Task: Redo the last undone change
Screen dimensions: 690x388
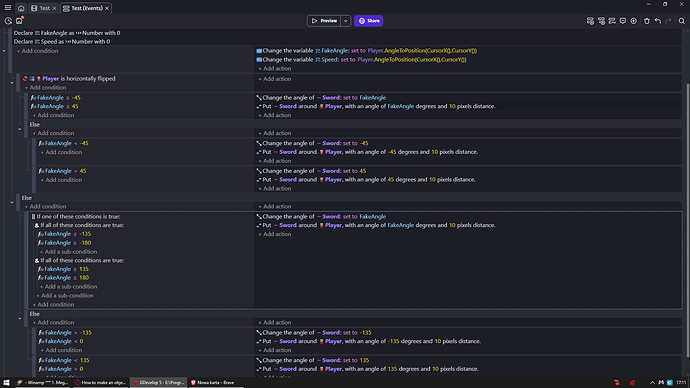Action: [668, 21]
